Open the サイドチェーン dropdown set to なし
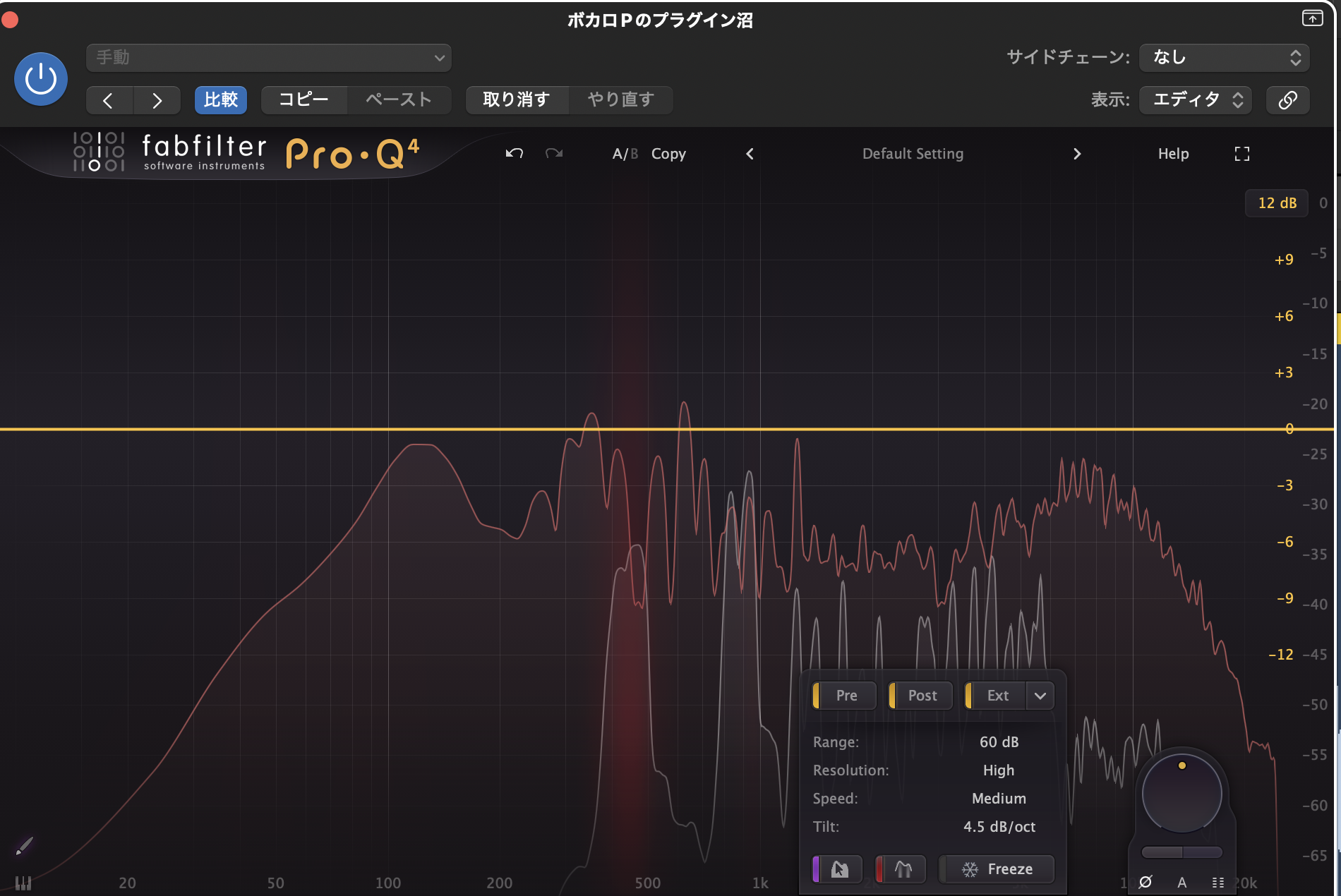1341x896 pixels. pos(1225,58)
